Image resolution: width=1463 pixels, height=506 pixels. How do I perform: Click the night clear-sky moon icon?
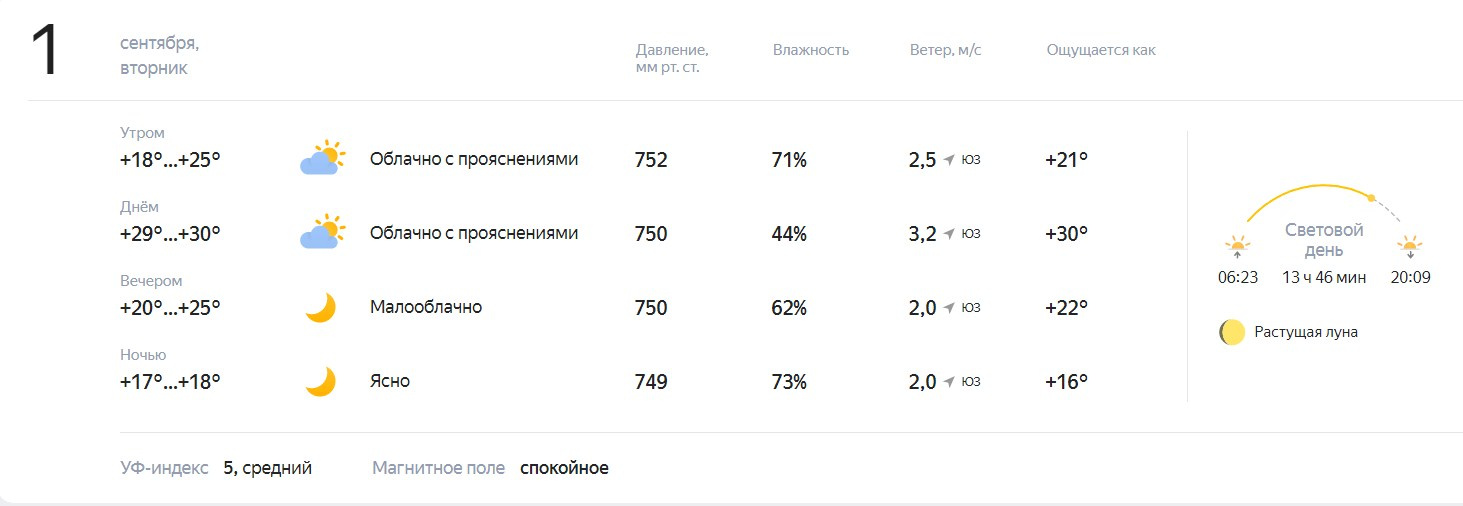[320, 381]
